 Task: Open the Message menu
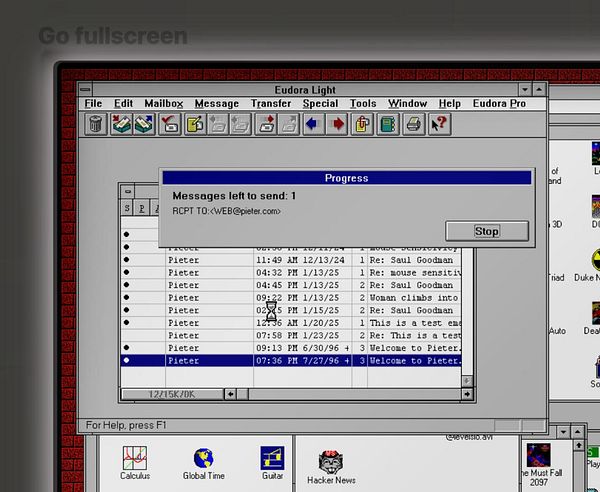[x=217, y=104]
